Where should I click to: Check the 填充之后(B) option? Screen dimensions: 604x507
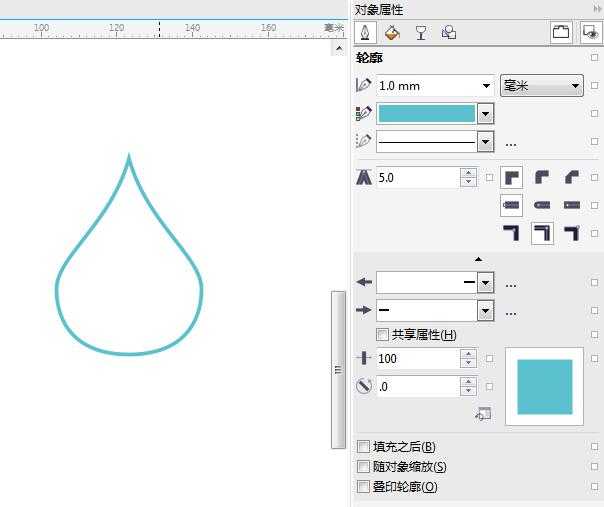click(364, 447)
